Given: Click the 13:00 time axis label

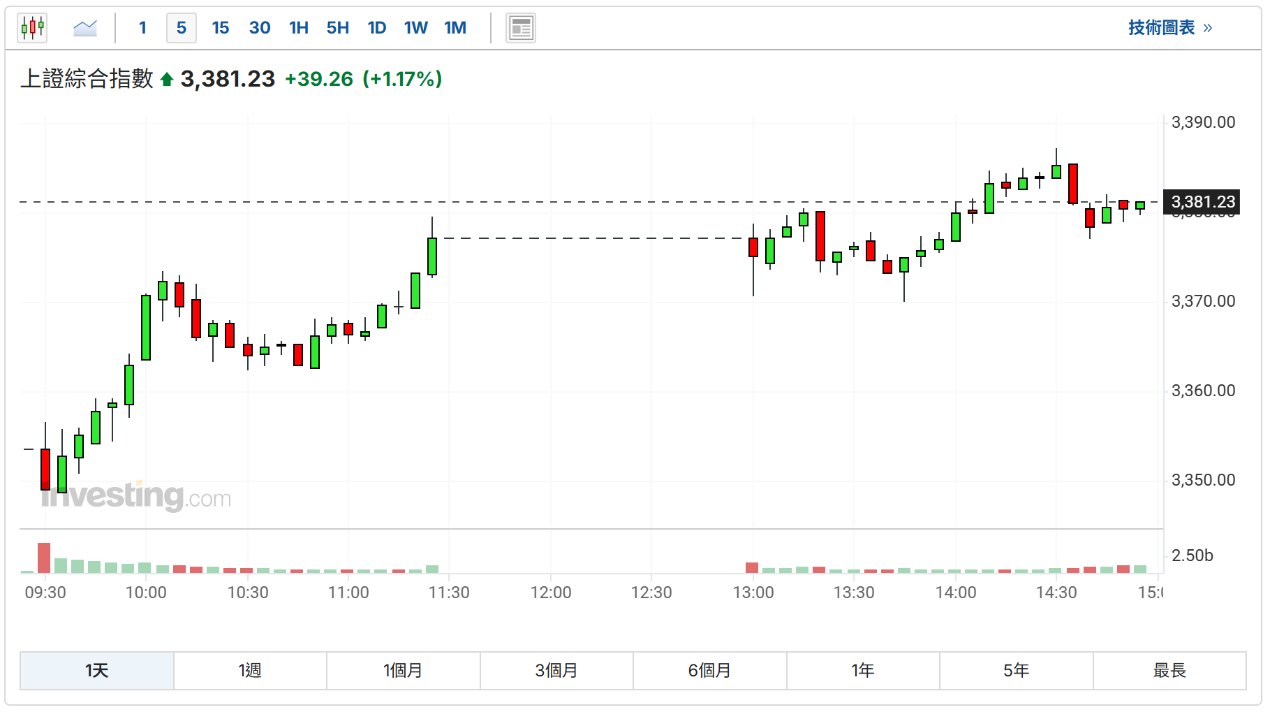Looking at the screenshot, I should [753, 592].
